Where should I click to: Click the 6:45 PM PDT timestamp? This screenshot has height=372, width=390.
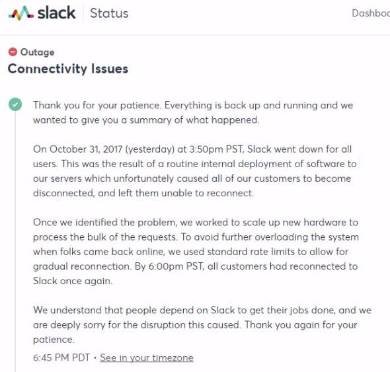(61, 358)
